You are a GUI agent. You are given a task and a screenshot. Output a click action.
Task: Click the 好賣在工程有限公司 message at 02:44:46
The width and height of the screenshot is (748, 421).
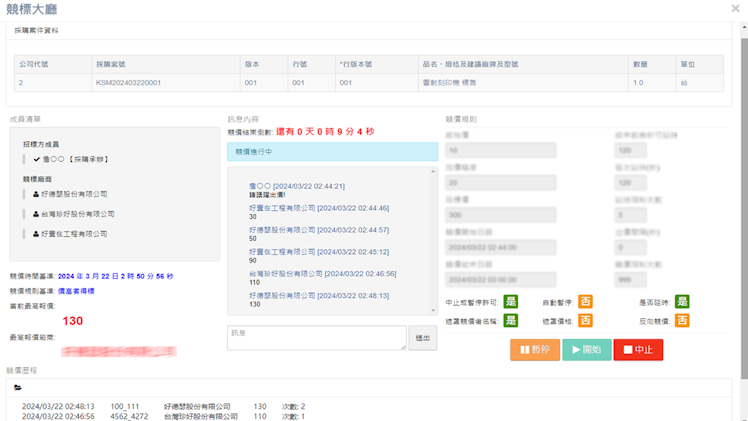[319, 208]
